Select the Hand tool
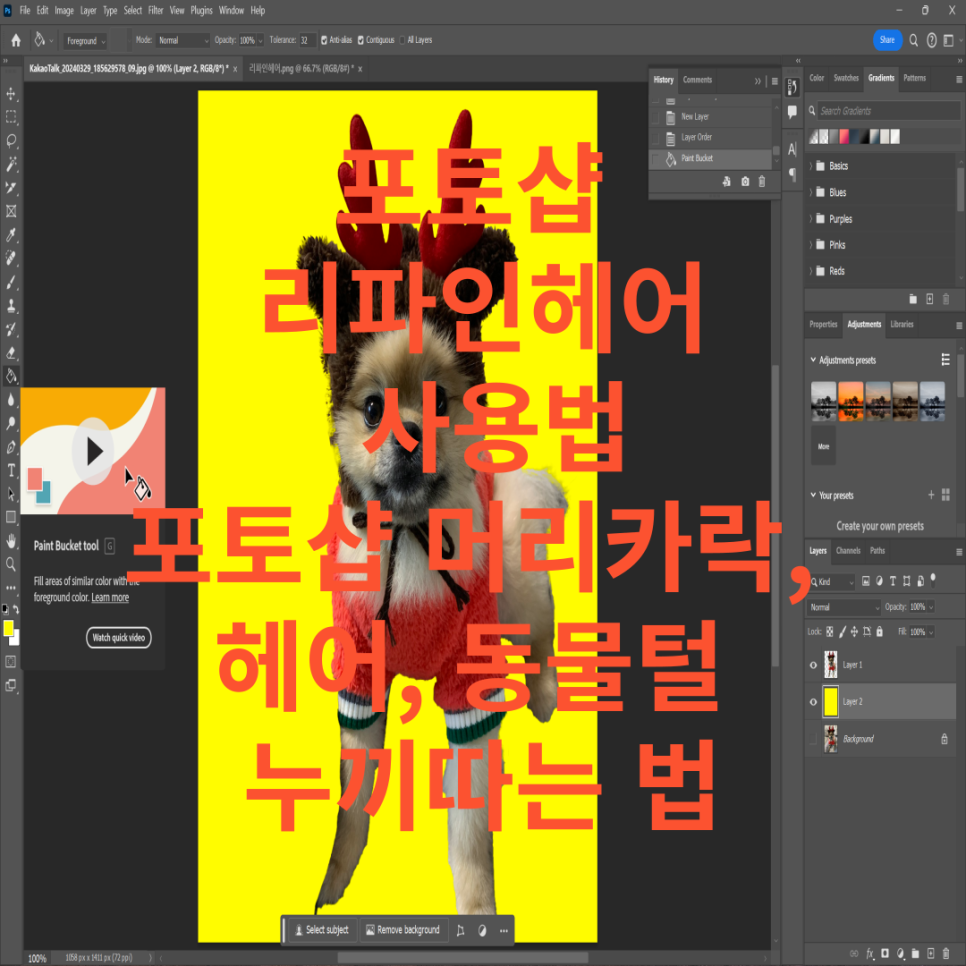Viewport: 966px width, 966px height. point(11,541)
